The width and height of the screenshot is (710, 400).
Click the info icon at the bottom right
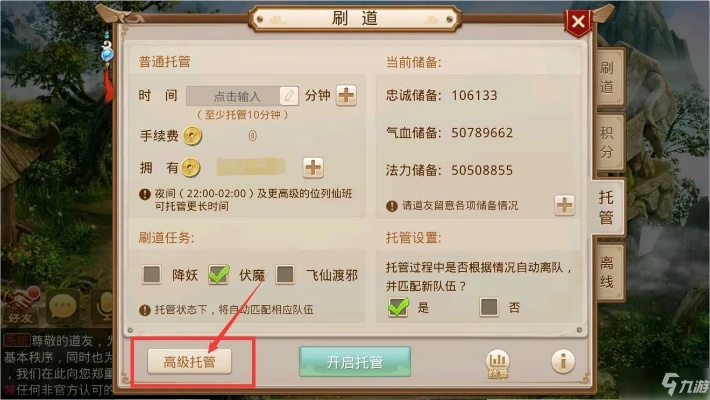563,361
